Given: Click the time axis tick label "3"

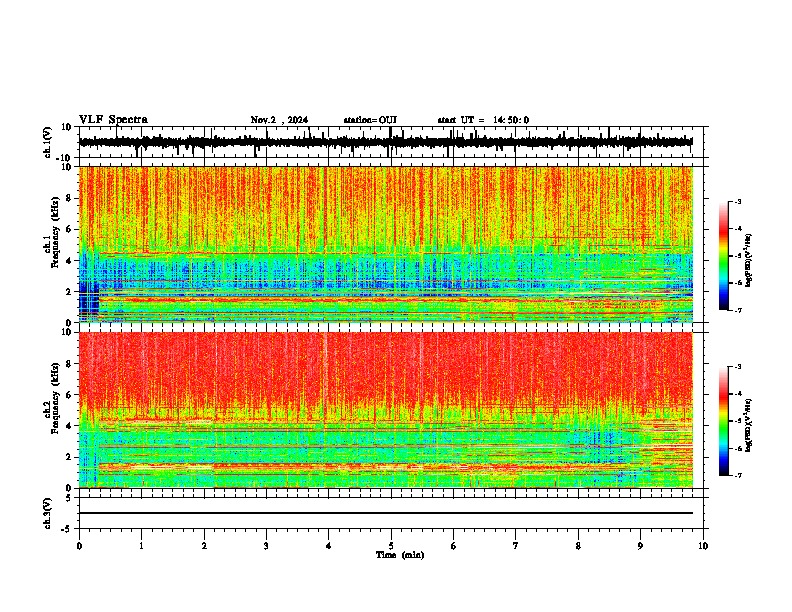Looking at the screenshot, I should click(x=266, y=546).
